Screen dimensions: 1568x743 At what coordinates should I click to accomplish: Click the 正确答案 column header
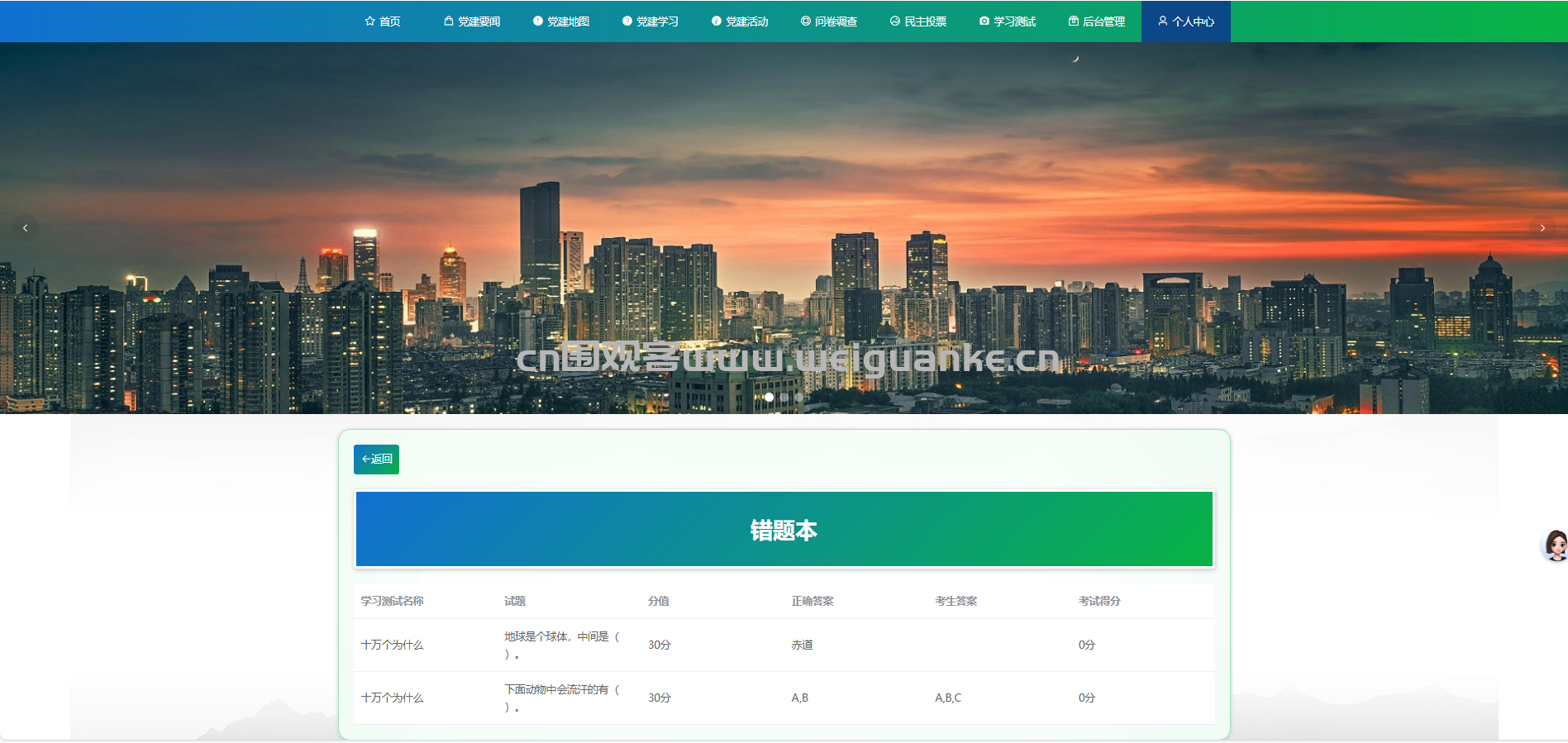point(813,601)
